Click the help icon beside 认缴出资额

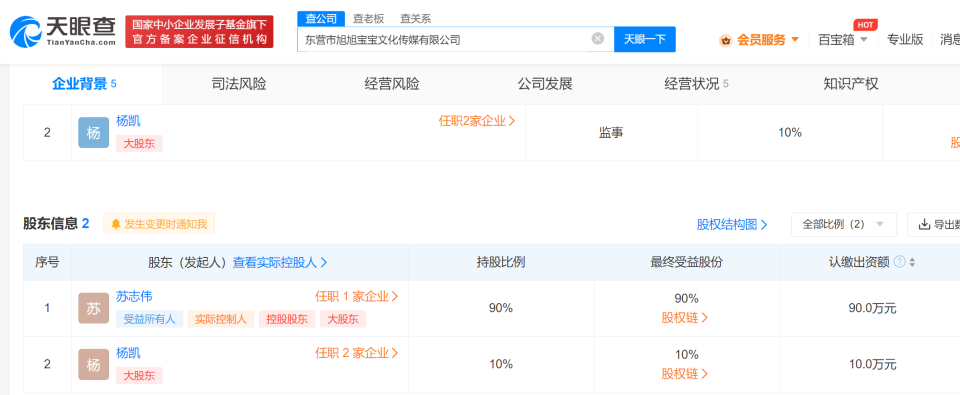click(899, 262)
